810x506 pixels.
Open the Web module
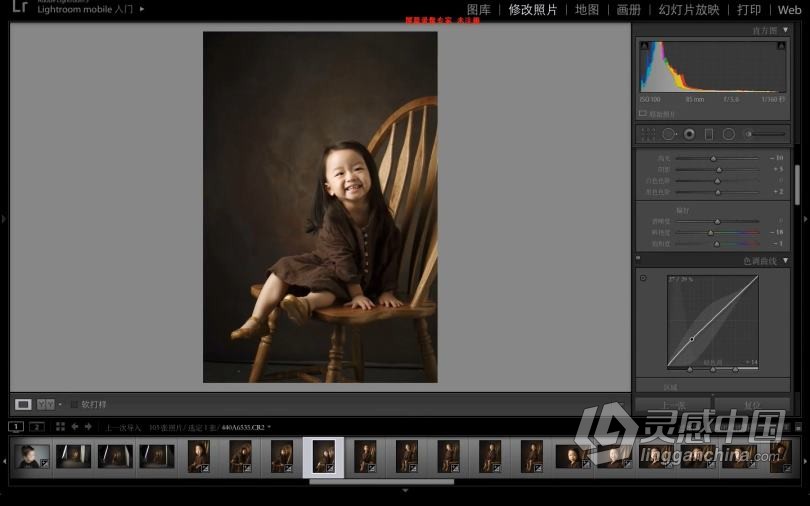coord(789,10)
